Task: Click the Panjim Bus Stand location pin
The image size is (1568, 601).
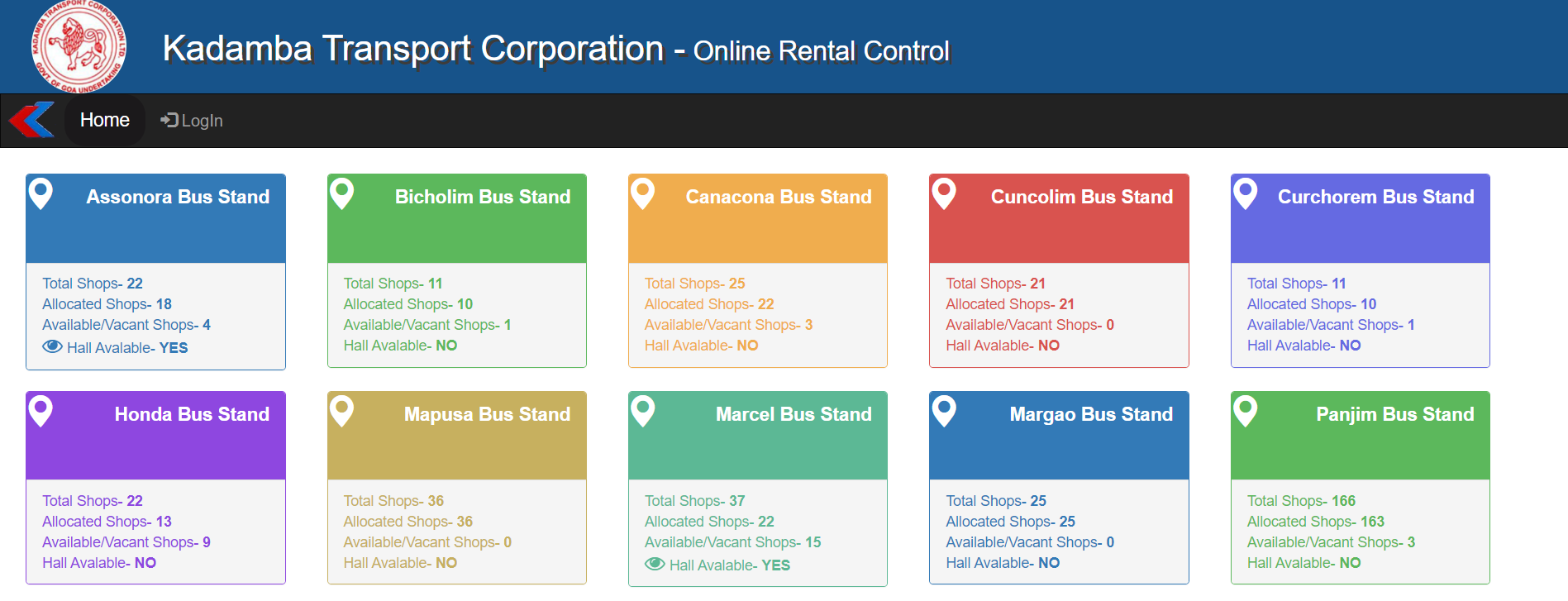Action: (1245, 411)
